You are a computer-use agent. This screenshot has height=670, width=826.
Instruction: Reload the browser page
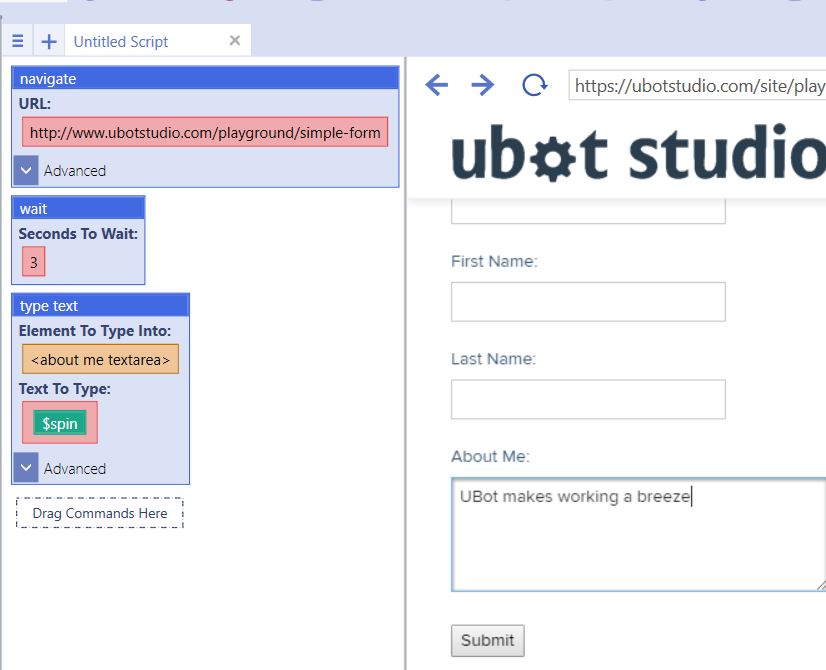coord(534,85)
